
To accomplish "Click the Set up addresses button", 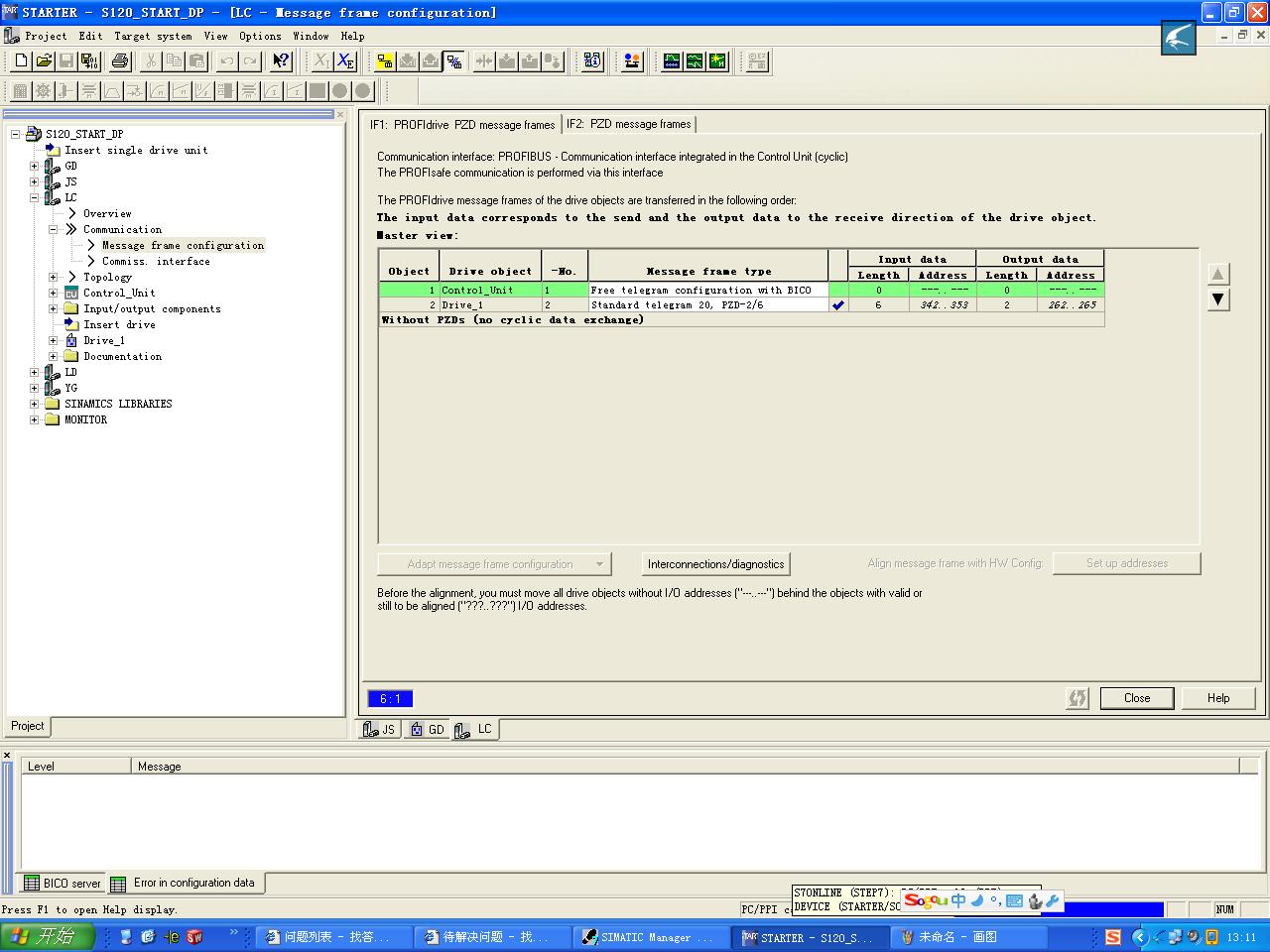I will point(1127,563).
